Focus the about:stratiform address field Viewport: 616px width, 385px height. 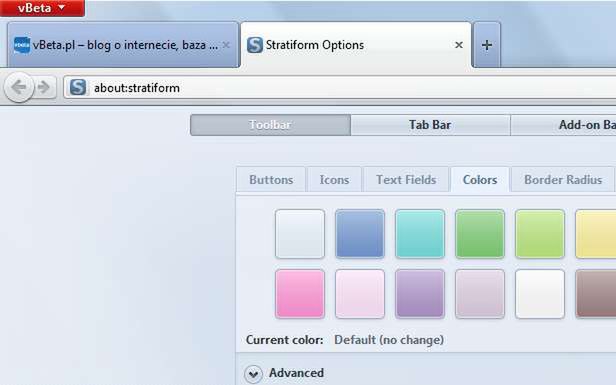coord(340,88)
